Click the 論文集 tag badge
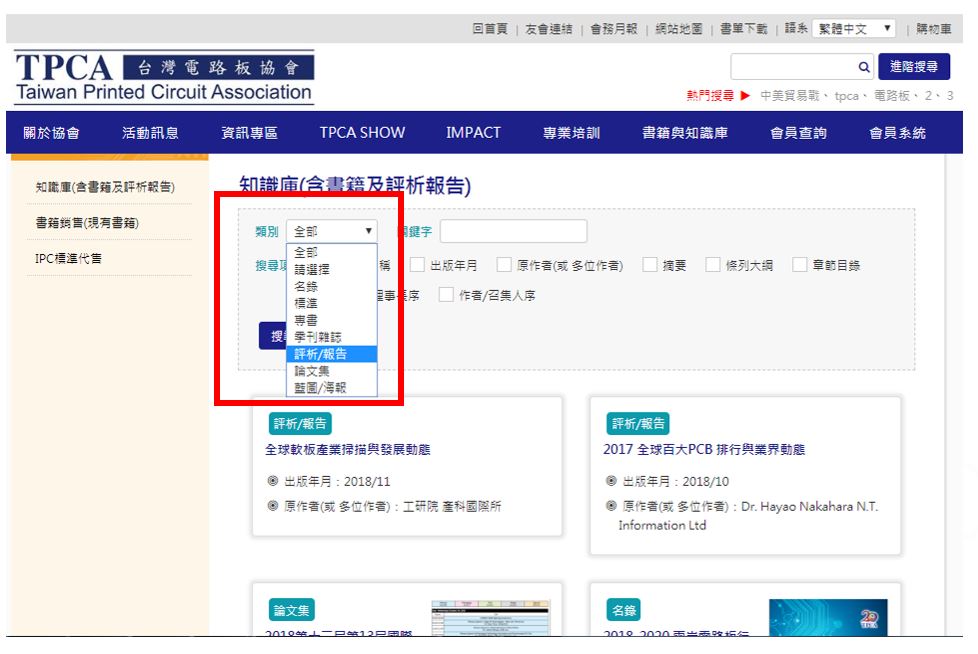The width and height of the screenshot is (978, 654). pyautogui.click(x=291, y=610)
